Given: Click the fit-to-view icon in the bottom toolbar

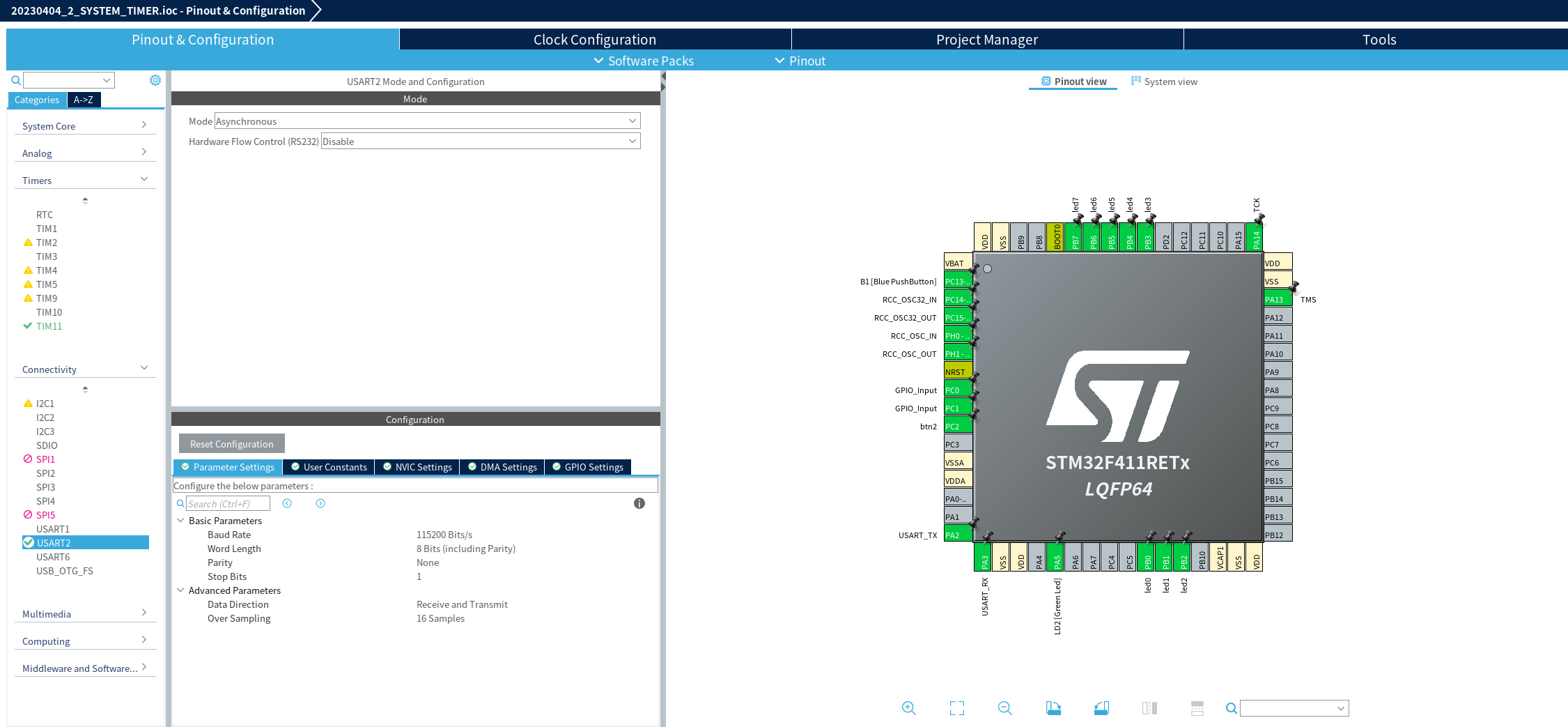Looking at the screenshot, I should 957,708.
